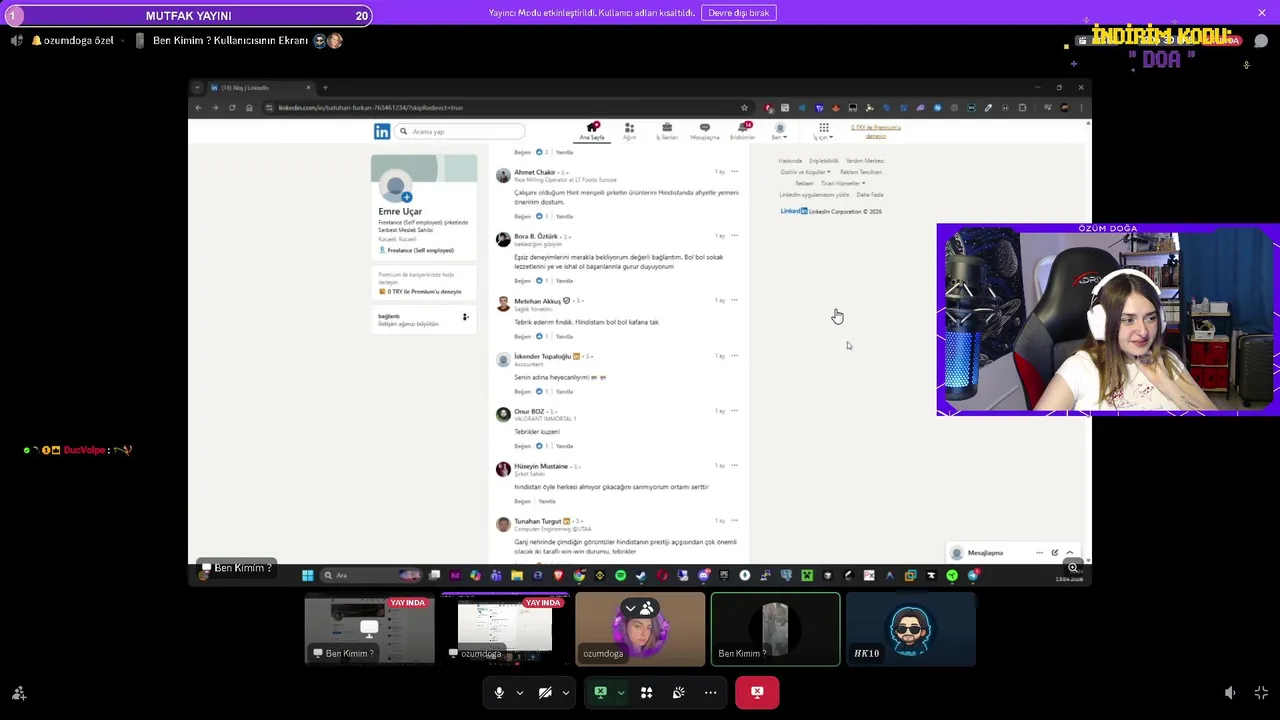Focus the Ben Kimim ? avatar tile
The width and height of the screenshot is (1280, 720).
pyautogui.click(x=775, y=629)
